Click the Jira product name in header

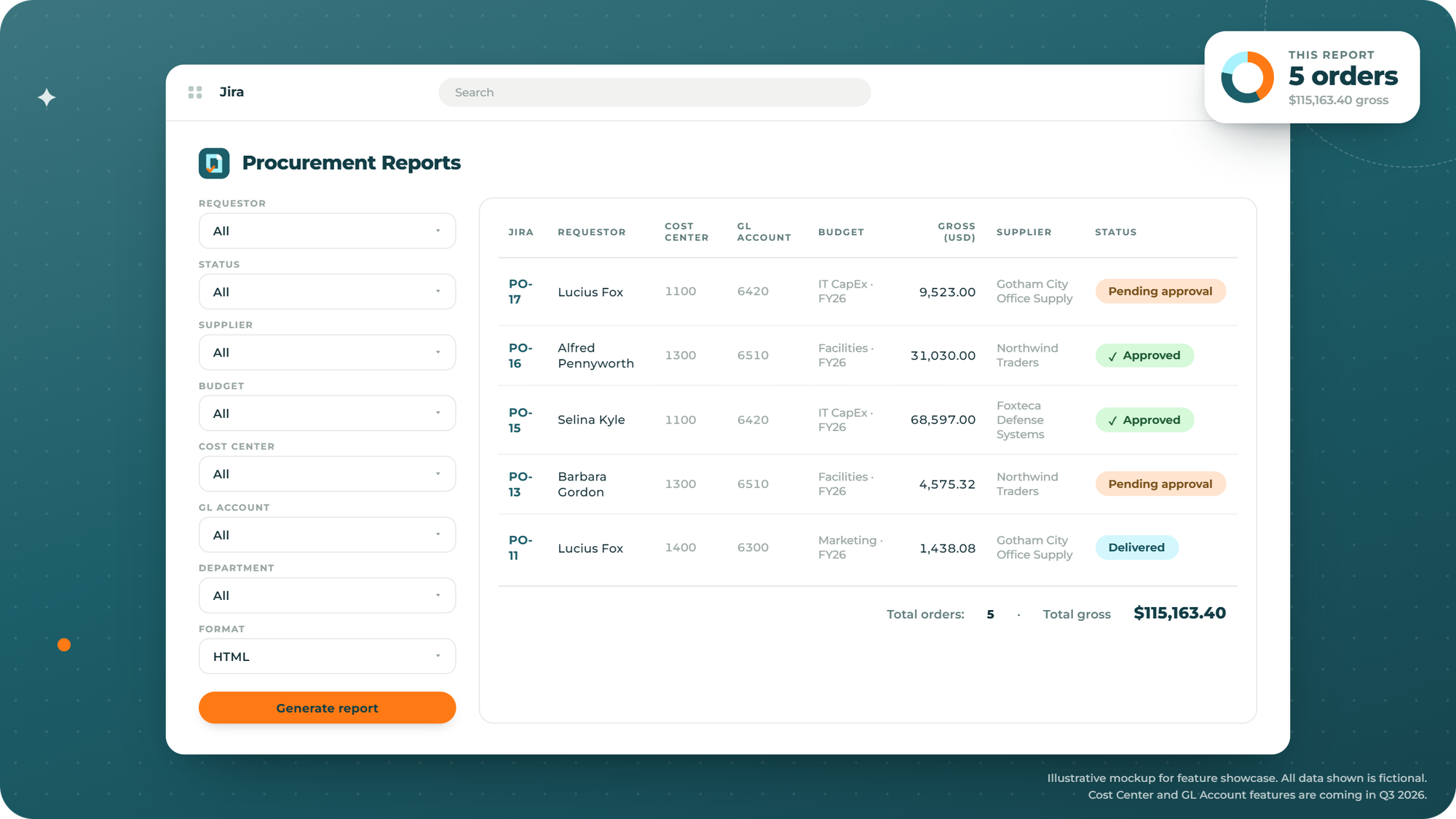click(x=232, y=92)
